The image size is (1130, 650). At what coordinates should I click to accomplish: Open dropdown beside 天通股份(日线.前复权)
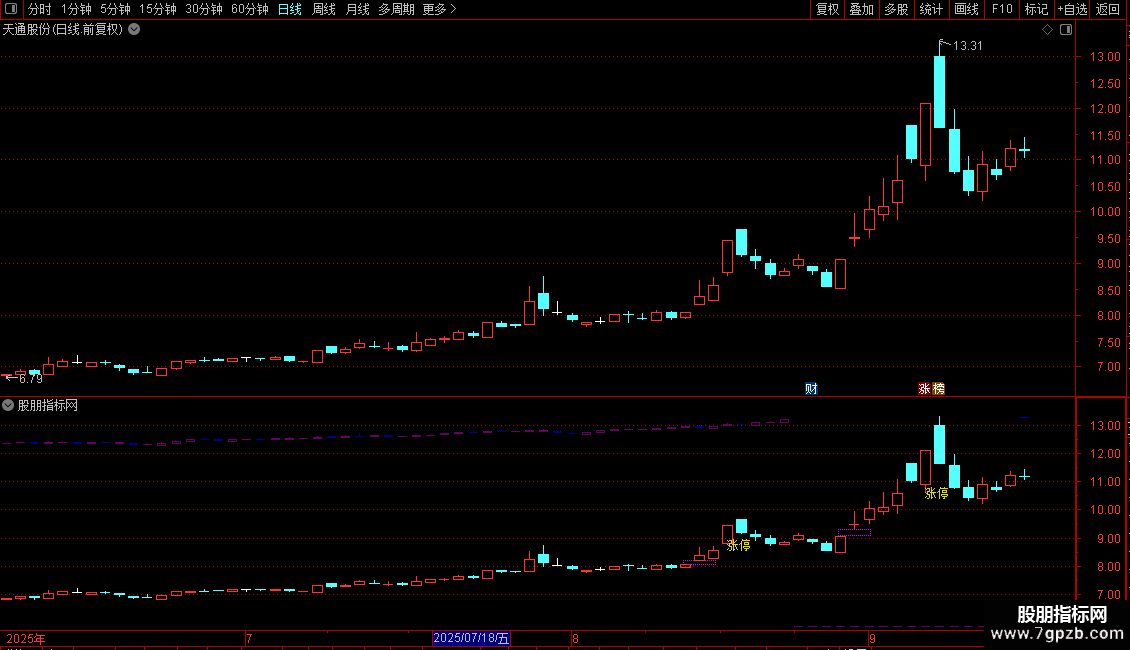tap(134, 30)
